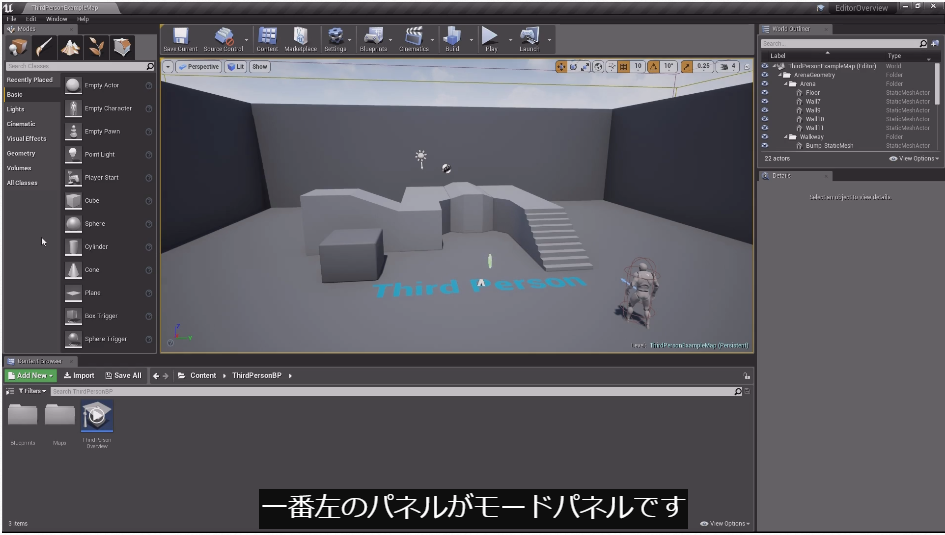Open camera speed dropdown showing 4
The image size is (945, 535).
pos(728,67)
